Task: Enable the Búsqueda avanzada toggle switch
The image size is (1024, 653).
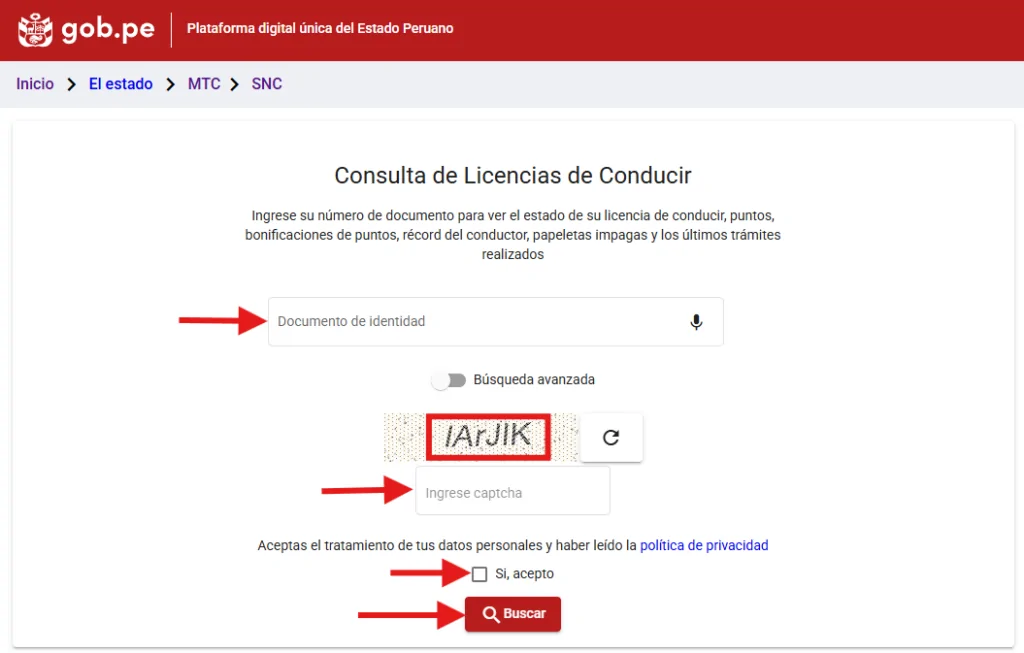Action: tap(448, 380)
